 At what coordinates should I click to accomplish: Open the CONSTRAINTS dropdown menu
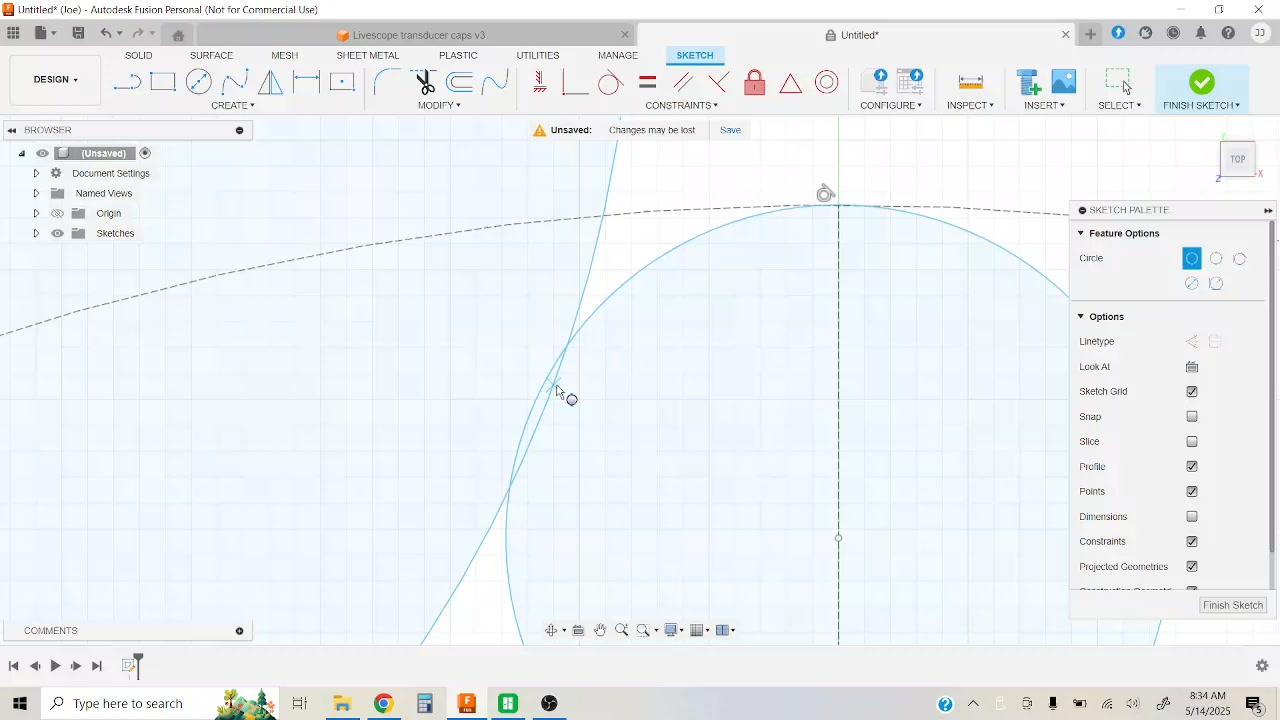pyautogui.click(x=681, y=105)
